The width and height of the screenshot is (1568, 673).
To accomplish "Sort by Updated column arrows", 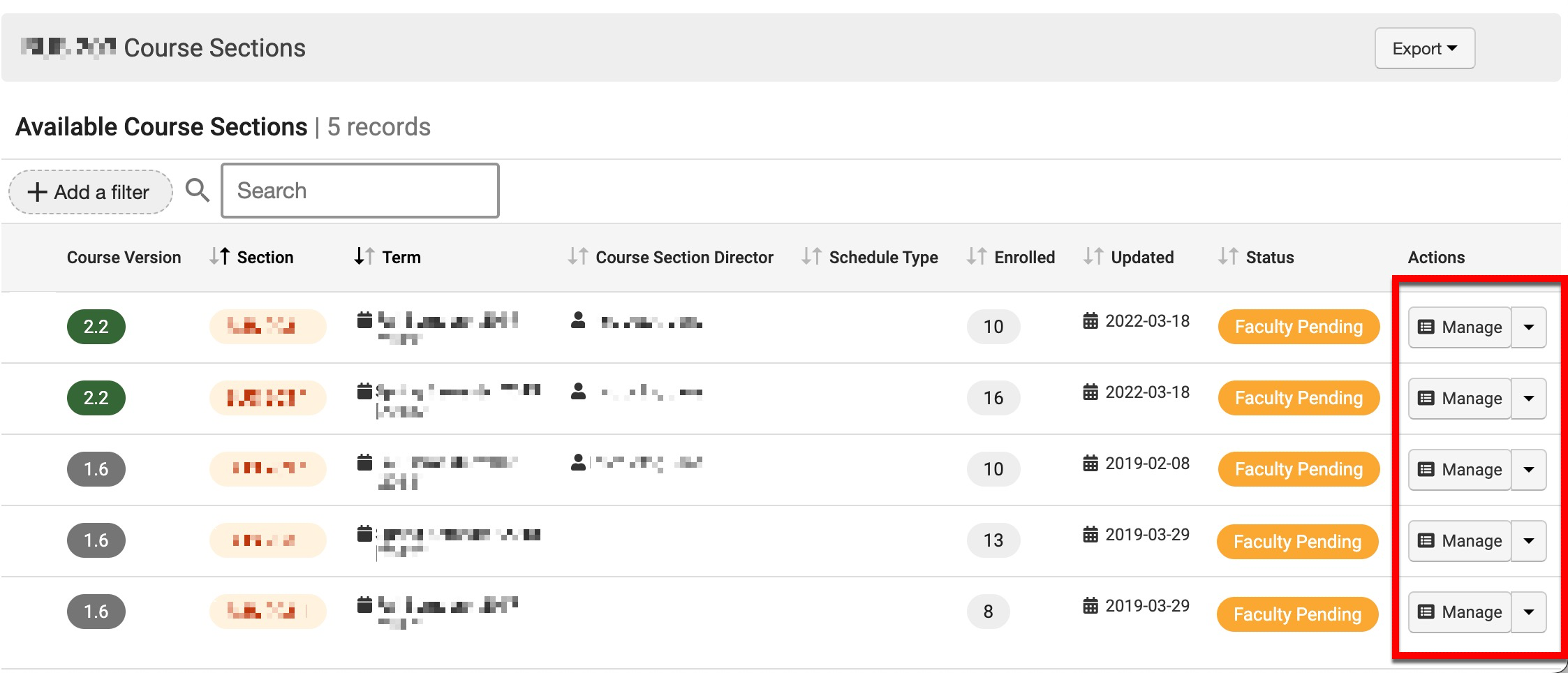I will pyautogui.click(x=1093, y=257).
